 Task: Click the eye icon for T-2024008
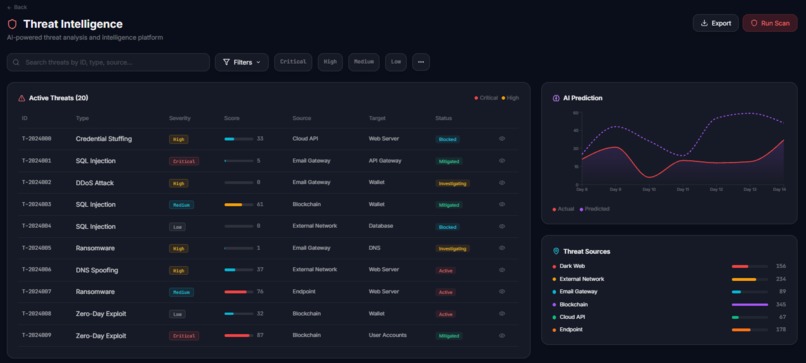click(x=502, y=314)
